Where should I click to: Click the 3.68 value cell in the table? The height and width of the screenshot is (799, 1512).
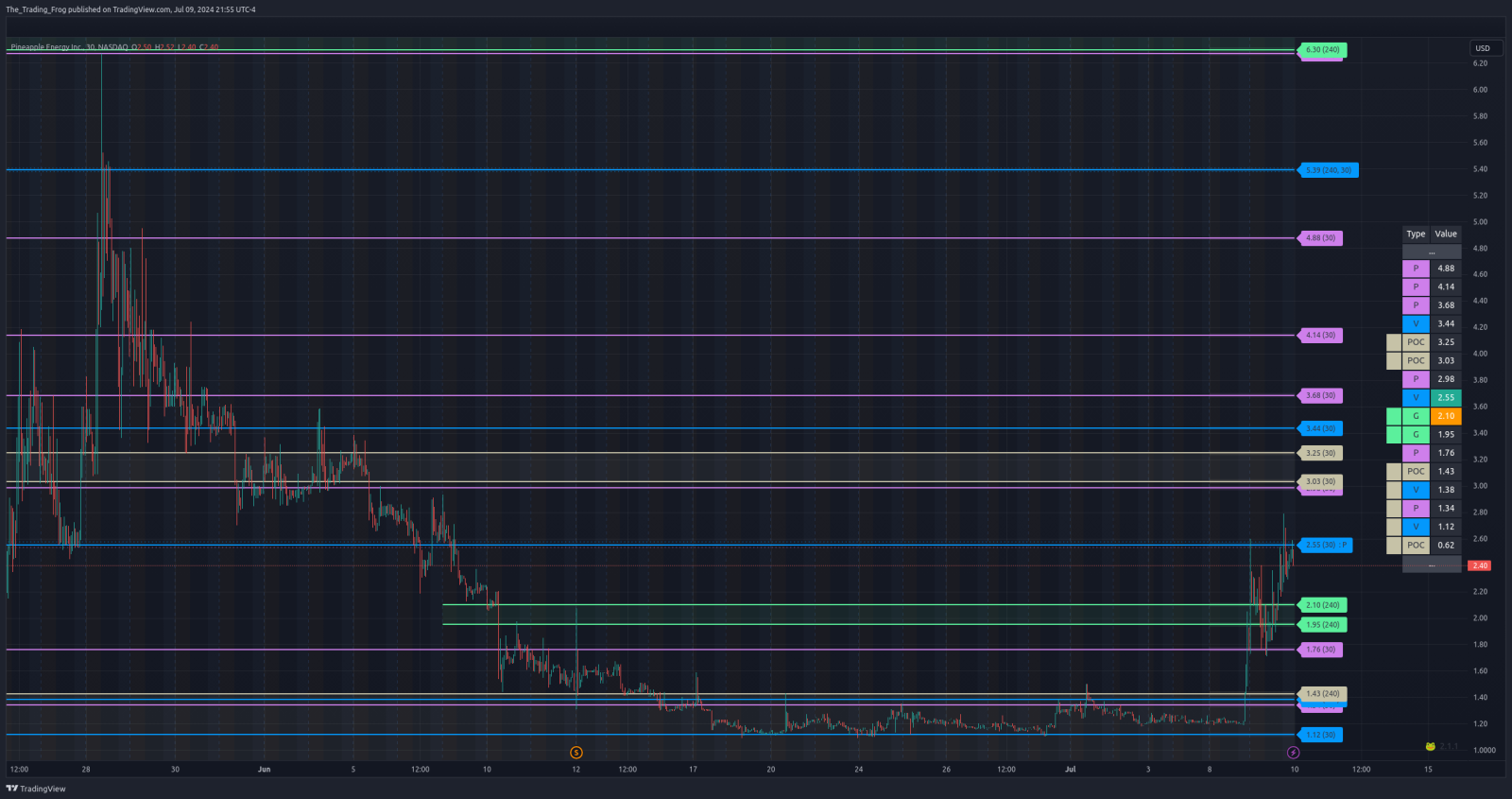[x=1446, y=305]
